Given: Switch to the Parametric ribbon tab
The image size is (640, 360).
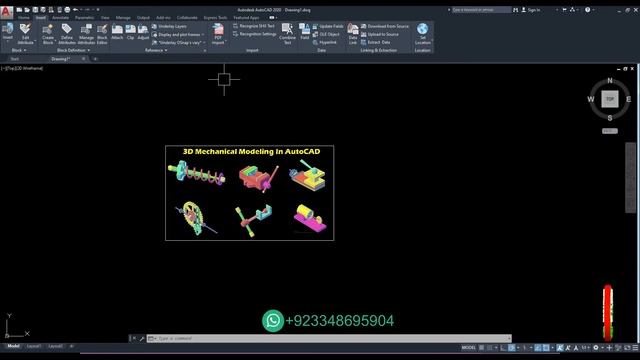Looking at the screenshot, I should [84, 18].
